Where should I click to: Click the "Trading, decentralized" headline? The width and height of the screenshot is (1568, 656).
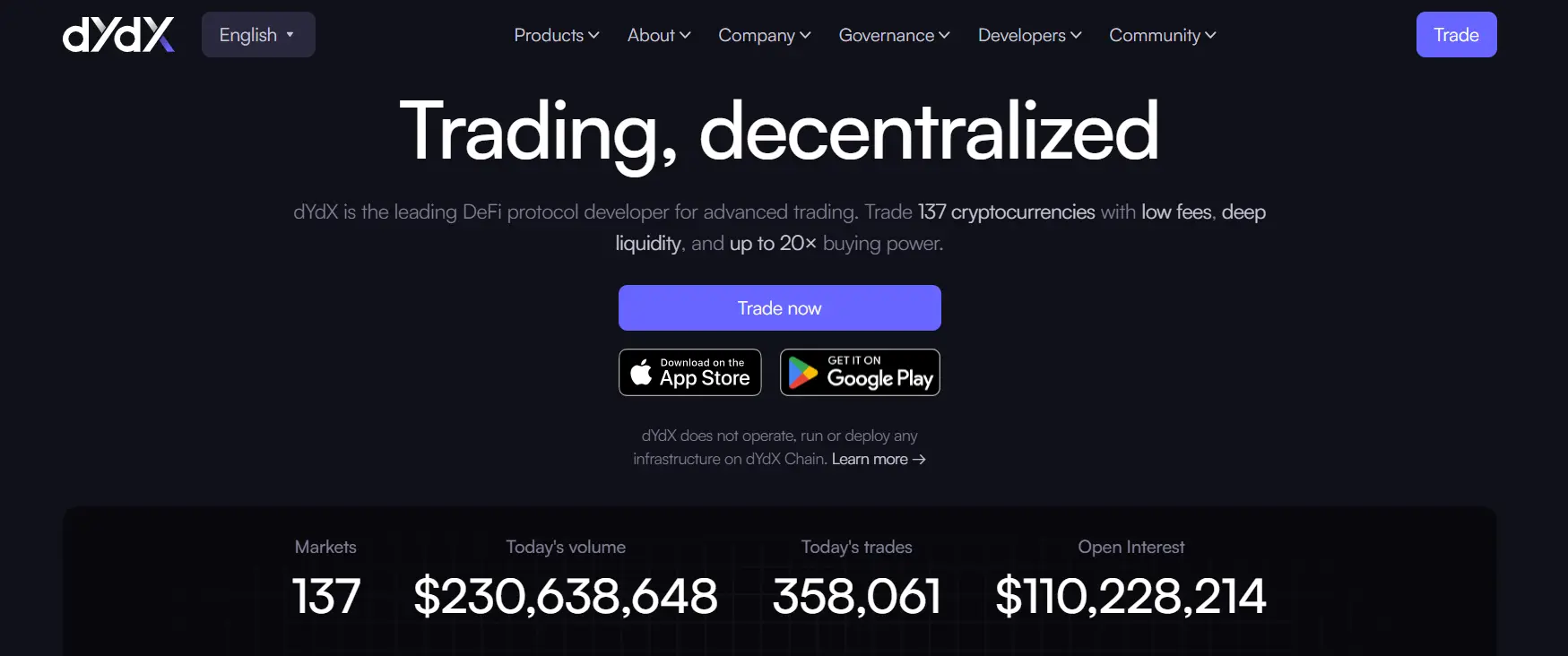click(x=779, y=131)
